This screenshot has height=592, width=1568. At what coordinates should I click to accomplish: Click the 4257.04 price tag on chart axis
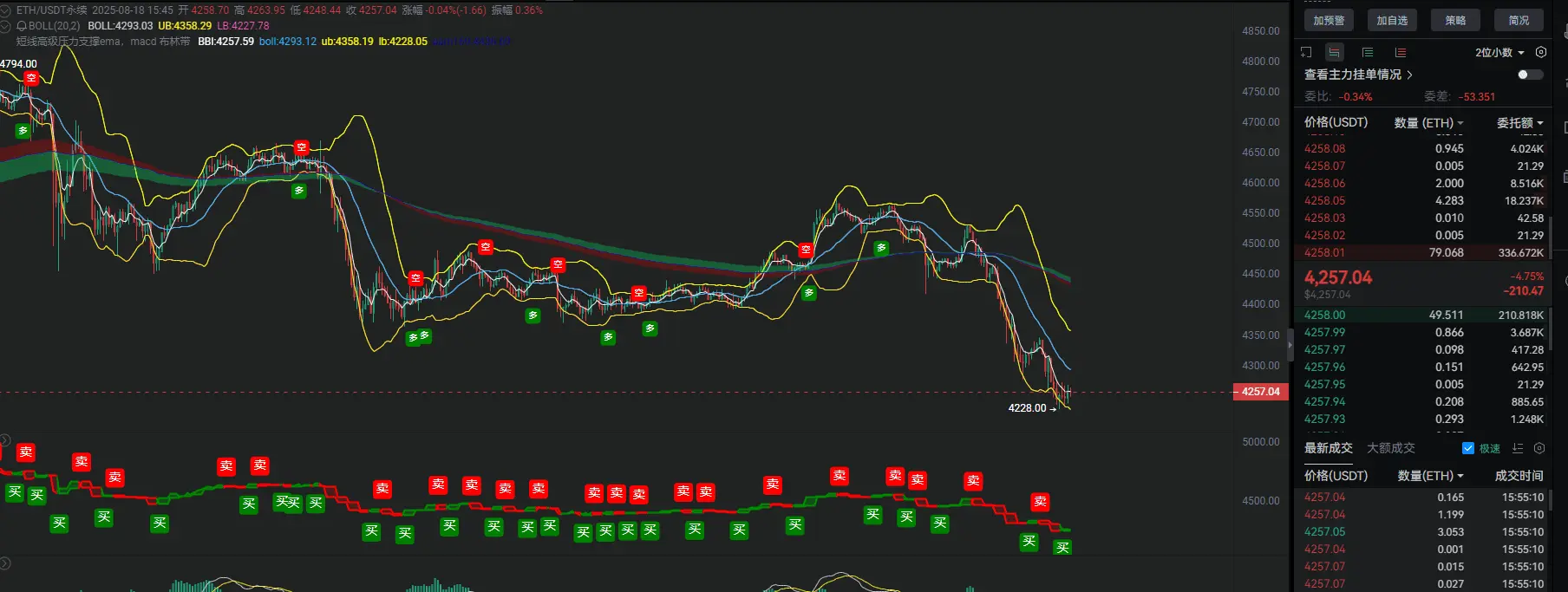[x=1259, y=392]
